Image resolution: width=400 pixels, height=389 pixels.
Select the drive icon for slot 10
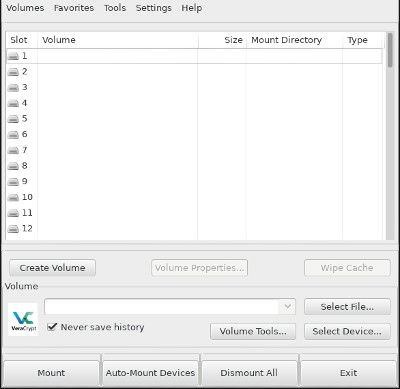tap(13, 197)
